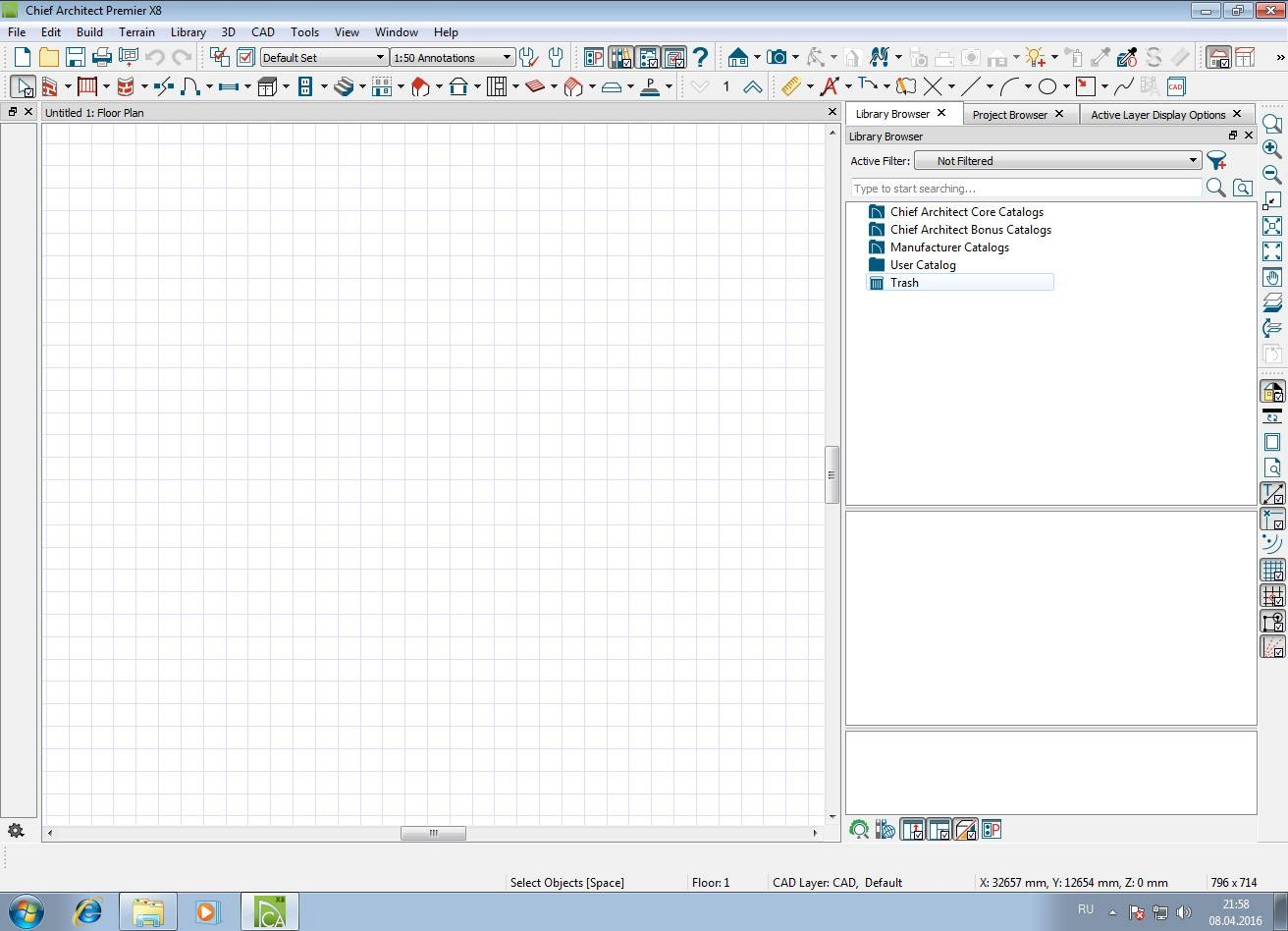Toggle the Library Browser panel button in toolbar
The width and height of the screenshot is (1288, 931).
tap(620, 57)
